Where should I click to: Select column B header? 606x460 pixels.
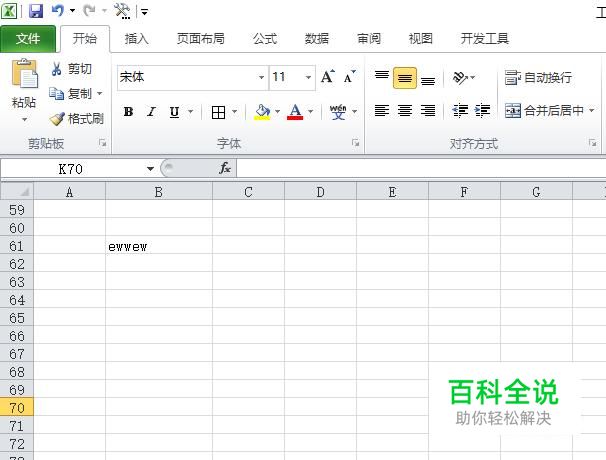159,192
